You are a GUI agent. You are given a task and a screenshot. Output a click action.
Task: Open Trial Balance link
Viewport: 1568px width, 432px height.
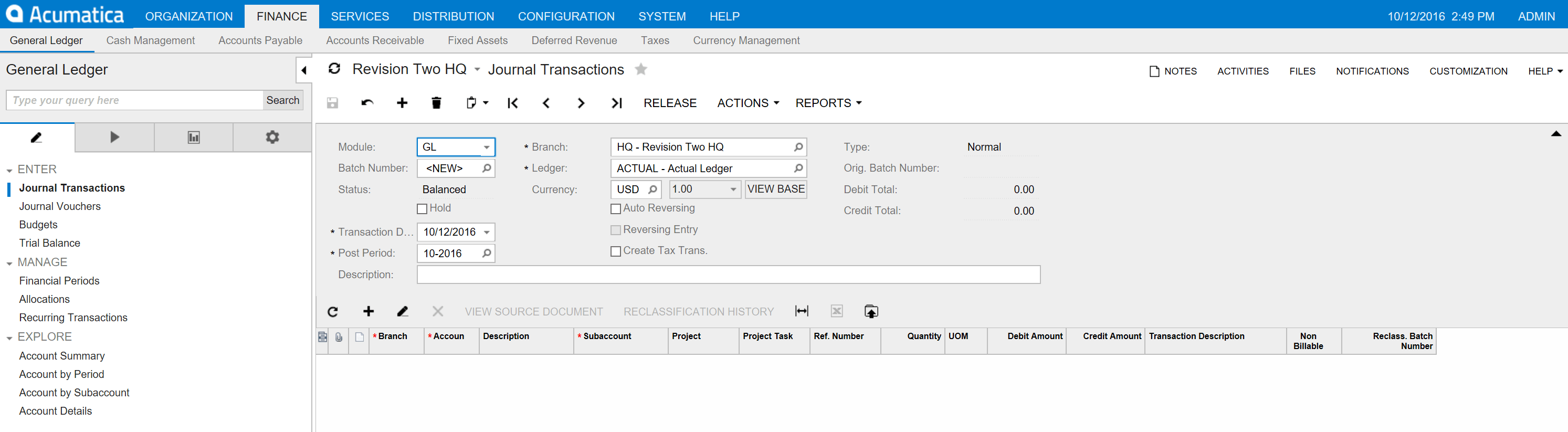click(x=49, y=243)
